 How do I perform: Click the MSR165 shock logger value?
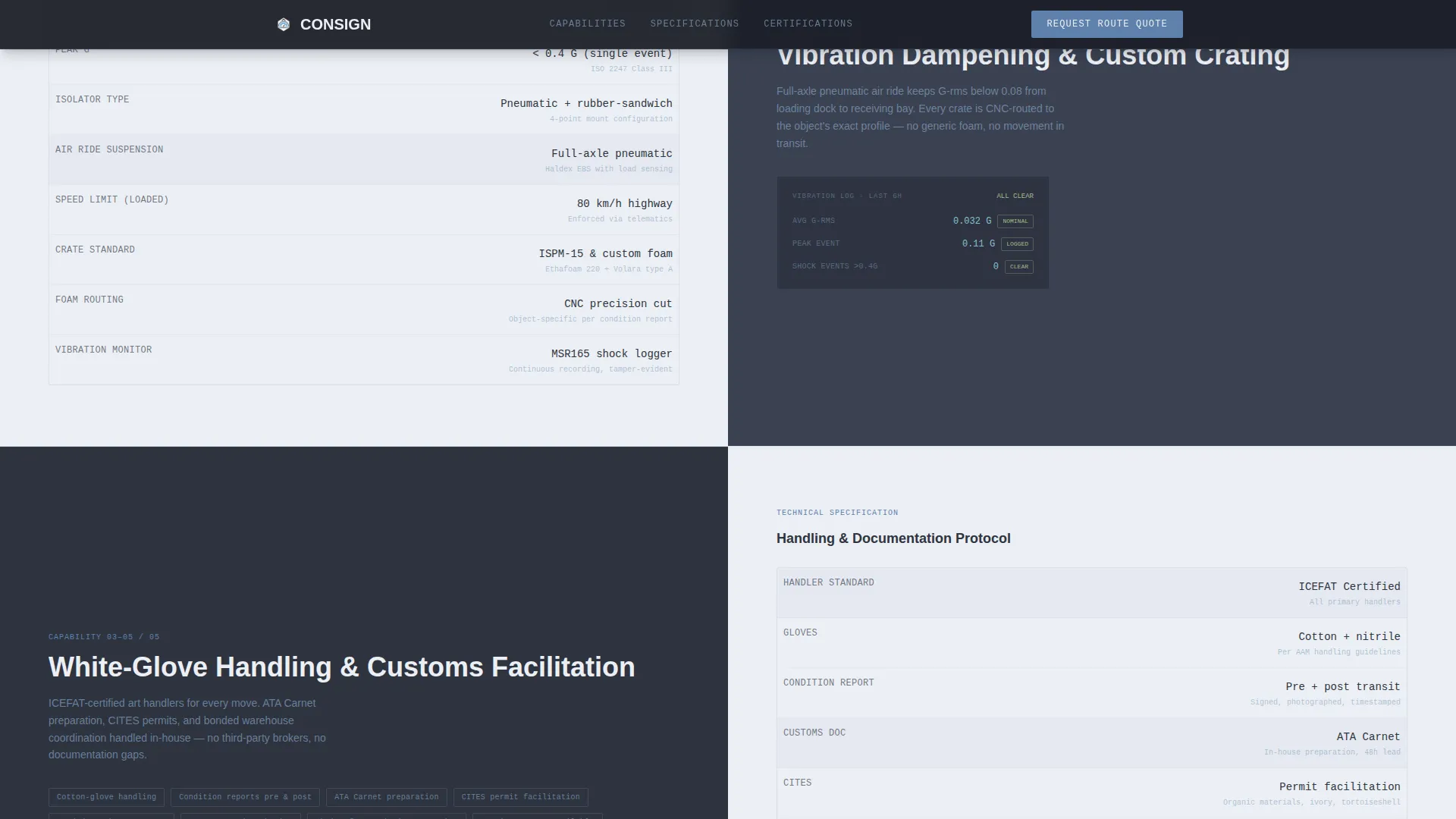coord(611,353)
